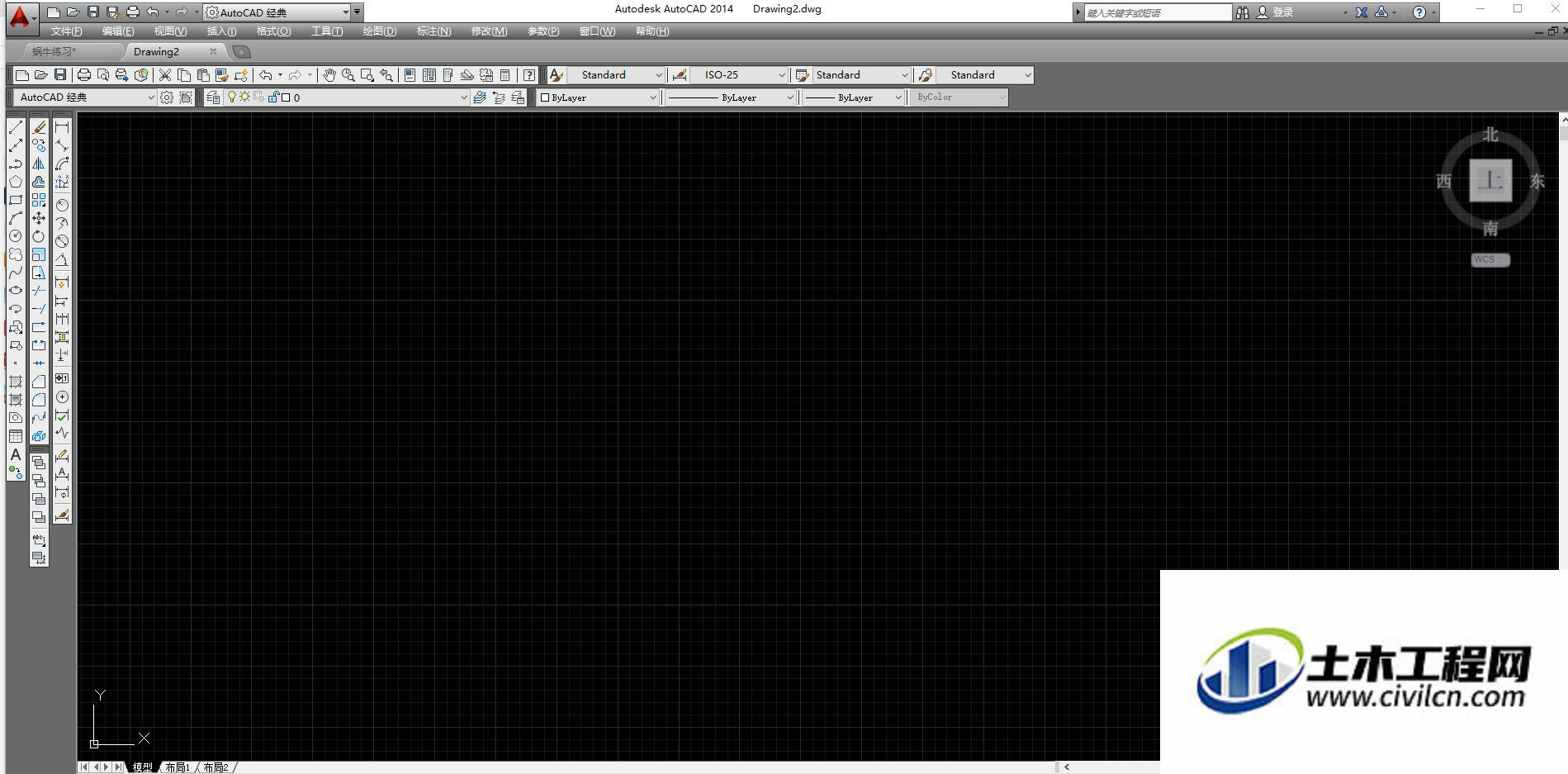Click the 北 direction on ViewCube
This screenshot has height=774, width=1568.
click(x=1490, y=135)
